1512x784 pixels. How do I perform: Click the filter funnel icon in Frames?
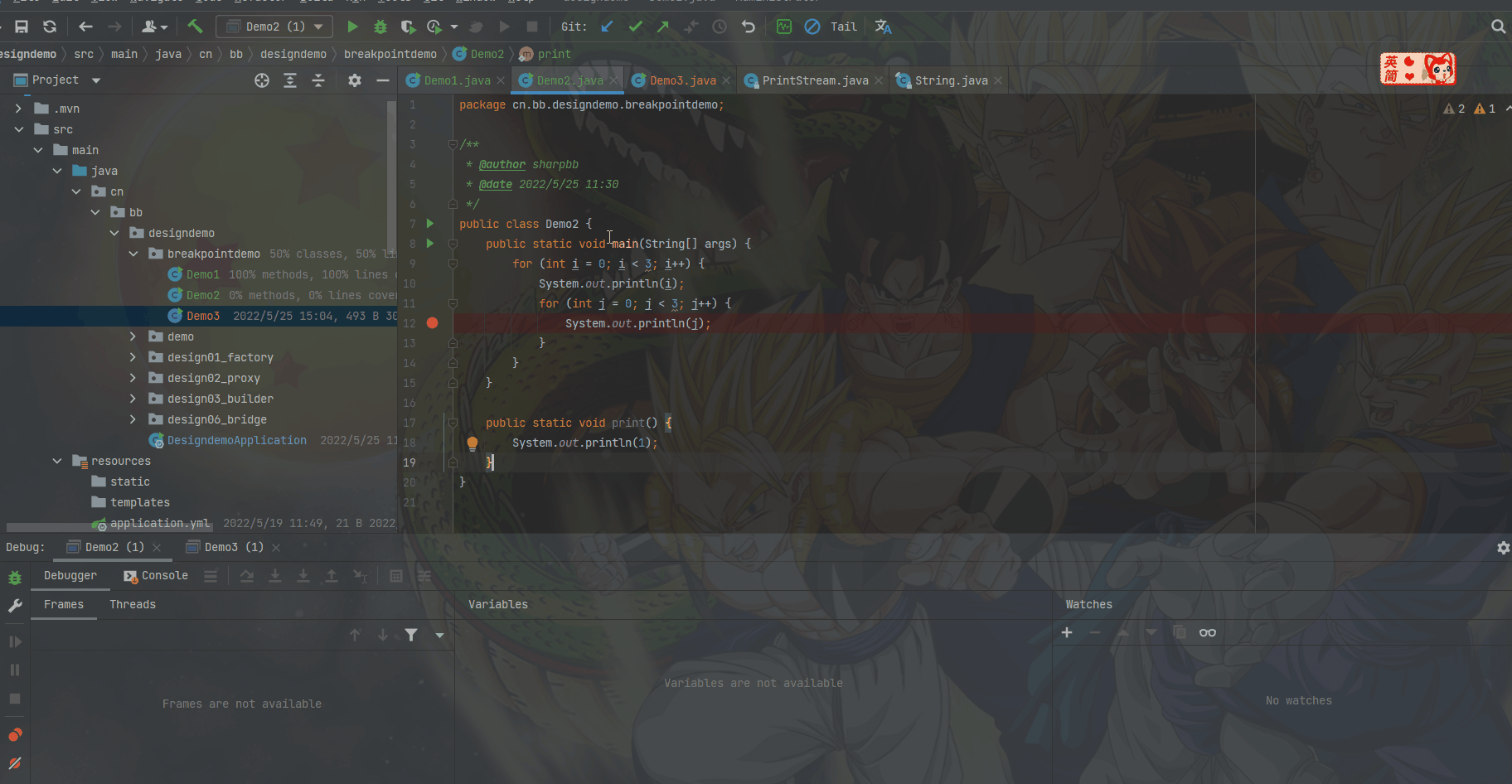tap(411, 635)
